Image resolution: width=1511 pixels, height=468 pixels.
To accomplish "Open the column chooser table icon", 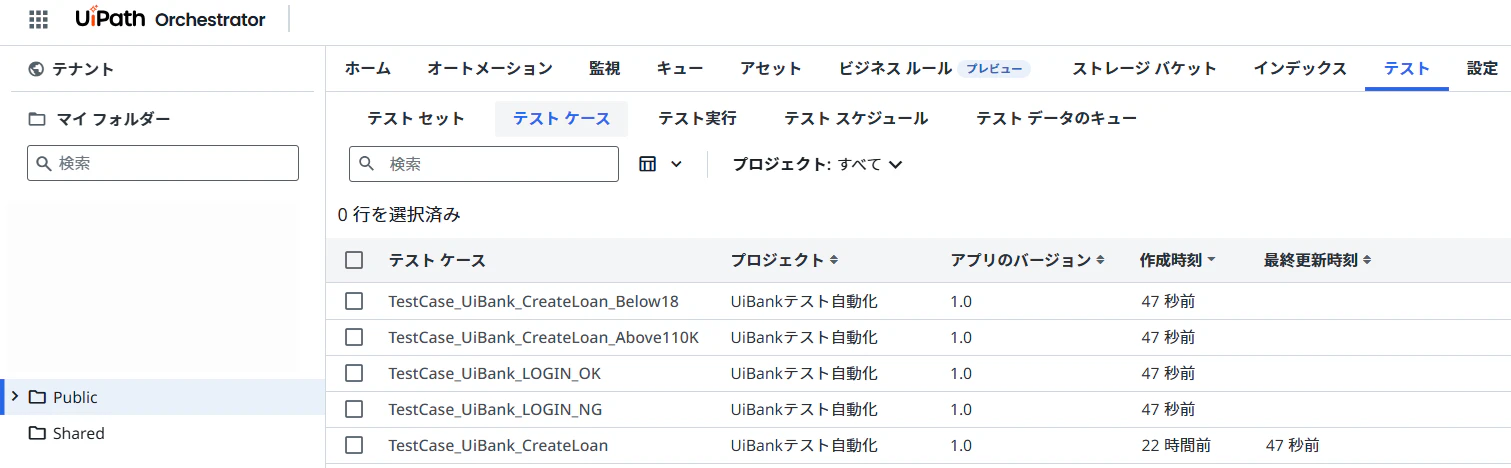I will click(647, 164).
